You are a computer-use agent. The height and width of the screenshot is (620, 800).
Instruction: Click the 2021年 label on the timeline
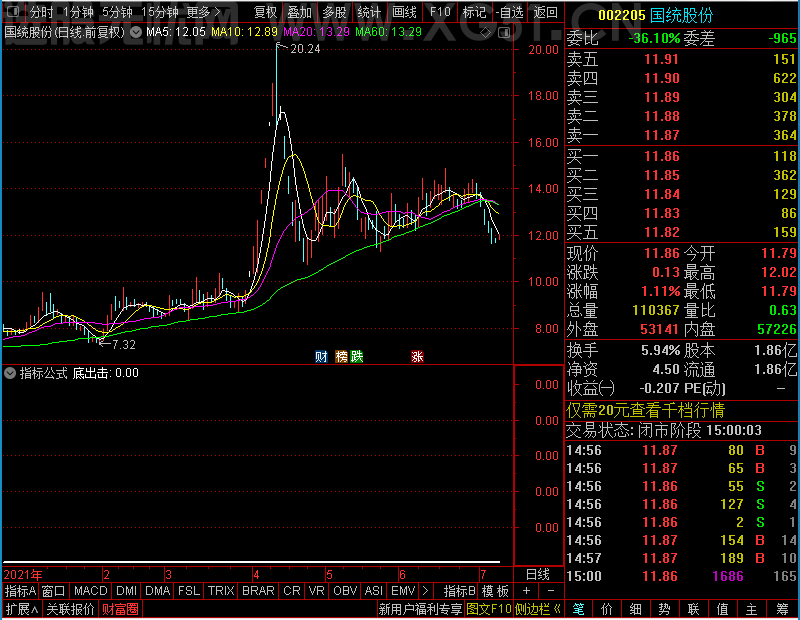click(23, 575)
